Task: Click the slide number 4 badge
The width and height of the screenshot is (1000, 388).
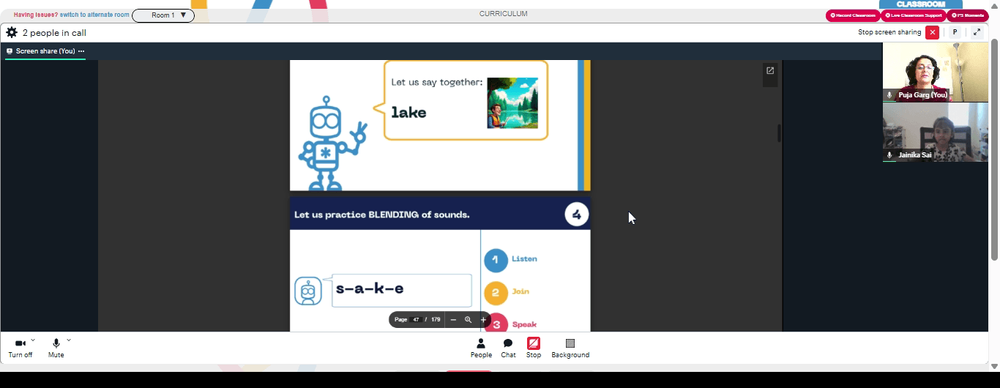Action: 577,214
